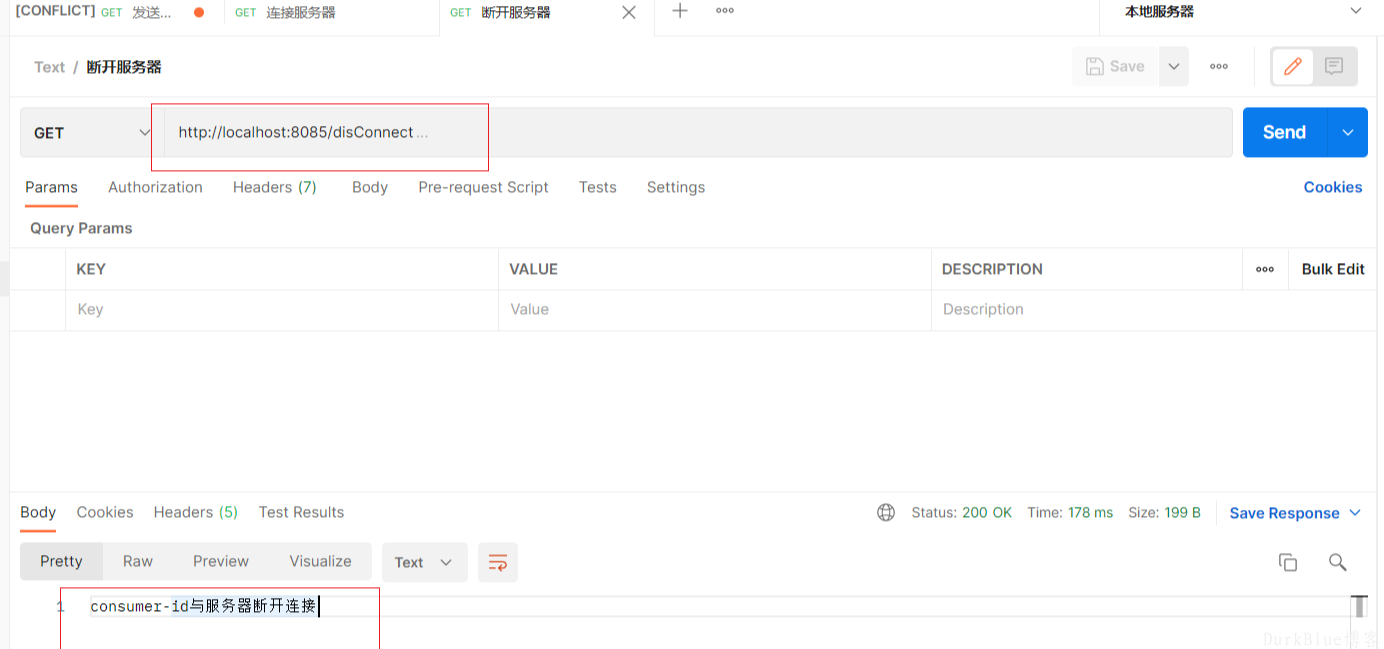Click the Value input cell
1384x649 pixels.
click(x=715, y=310)
